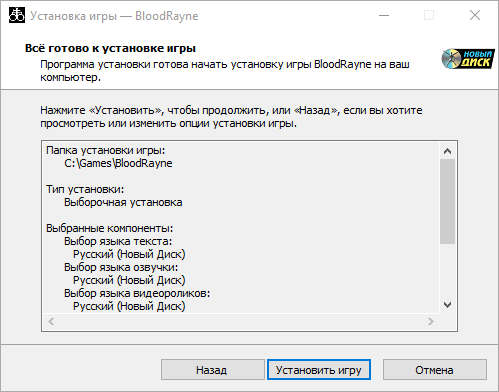Click the horizontal scroll left arrow
This screenshot has height=392, width=499.
click(51, 321)
